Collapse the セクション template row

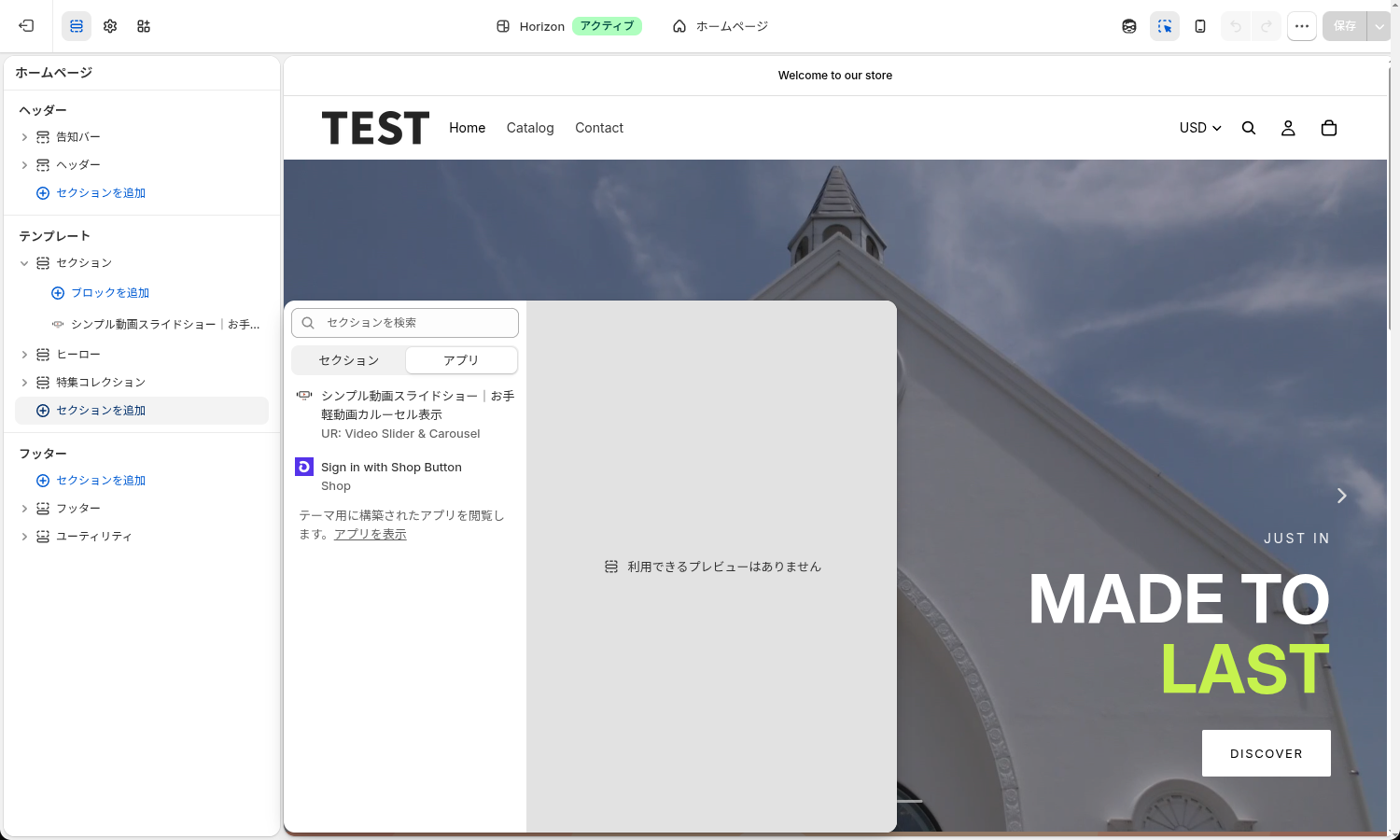coord(24,263)
